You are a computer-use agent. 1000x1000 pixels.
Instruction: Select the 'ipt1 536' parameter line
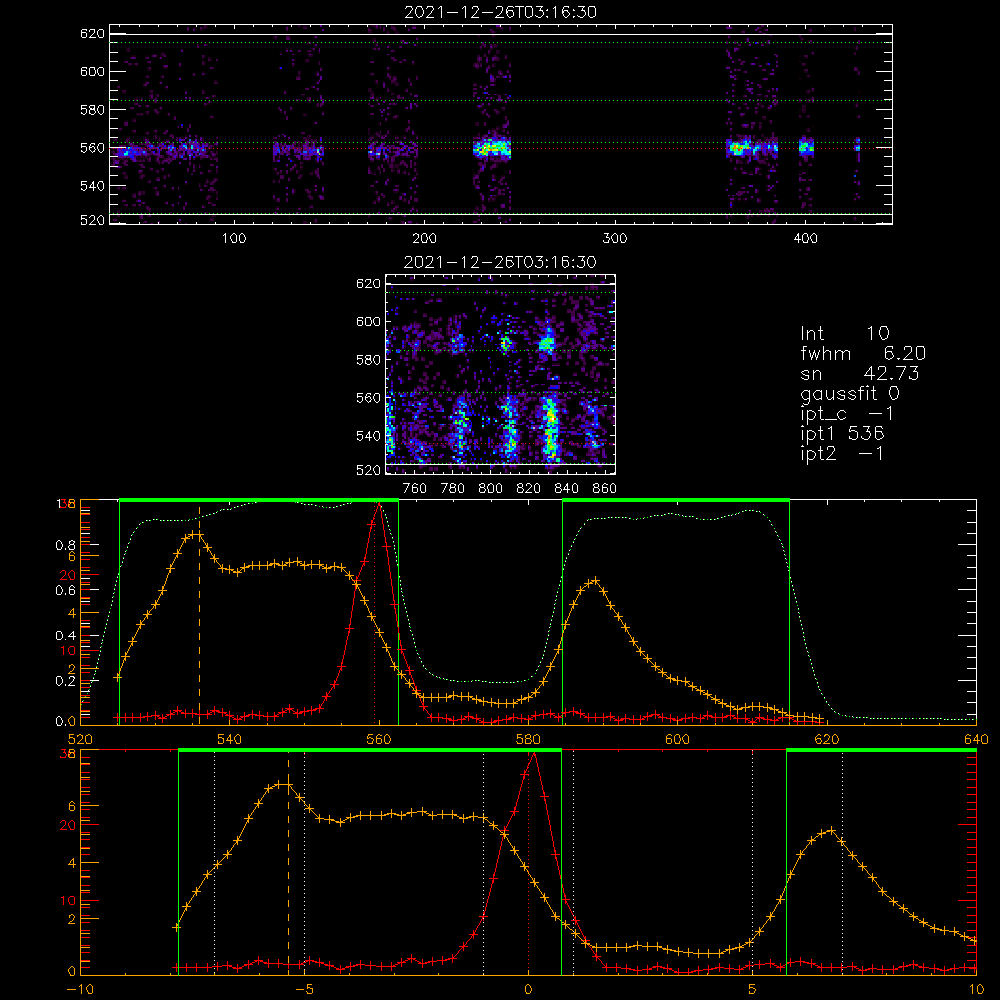click(842, 434)
